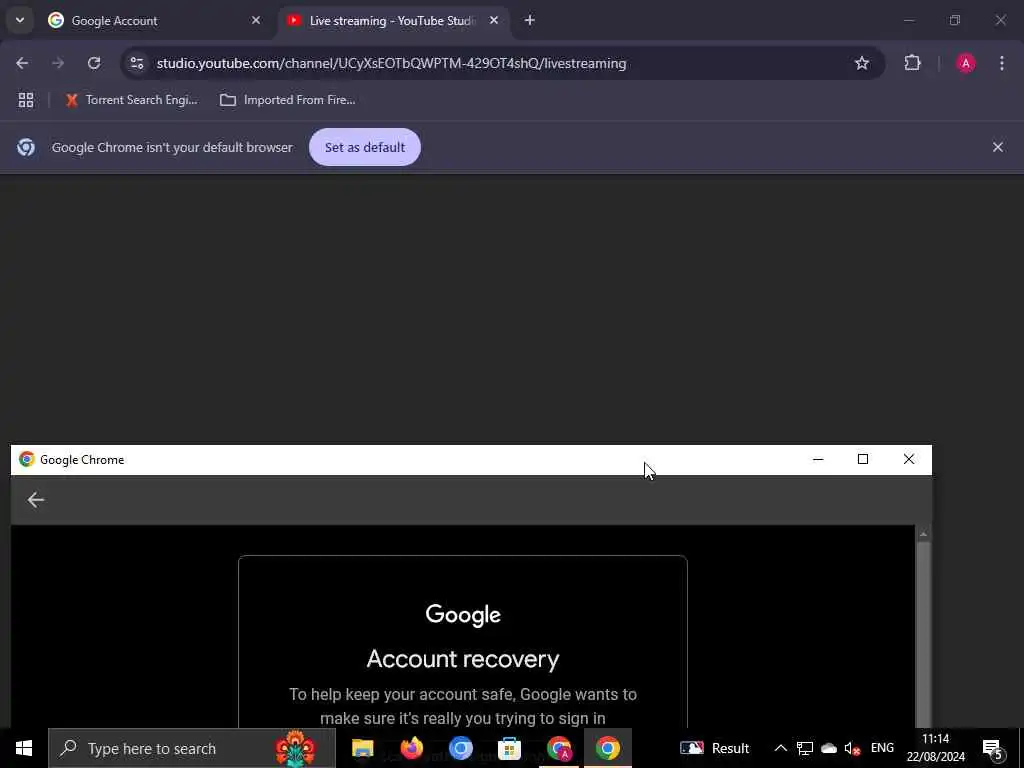The image size is (1024, 768).
Task: Show hidden system tray icons
Action: [780, 748]
